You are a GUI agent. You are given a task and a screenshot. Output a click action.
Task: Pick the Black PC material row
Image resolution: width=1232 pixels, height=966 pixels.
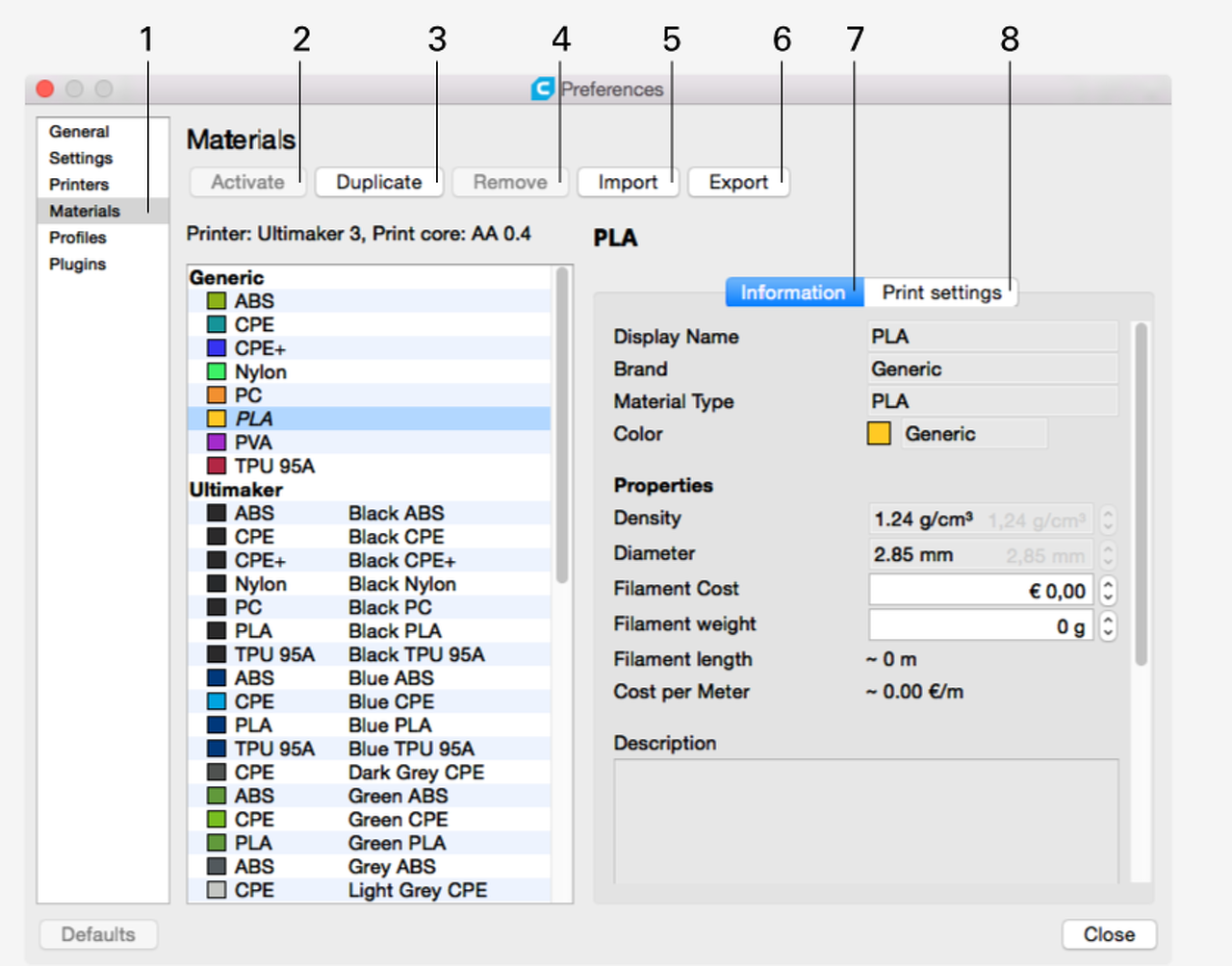[370, 607]
